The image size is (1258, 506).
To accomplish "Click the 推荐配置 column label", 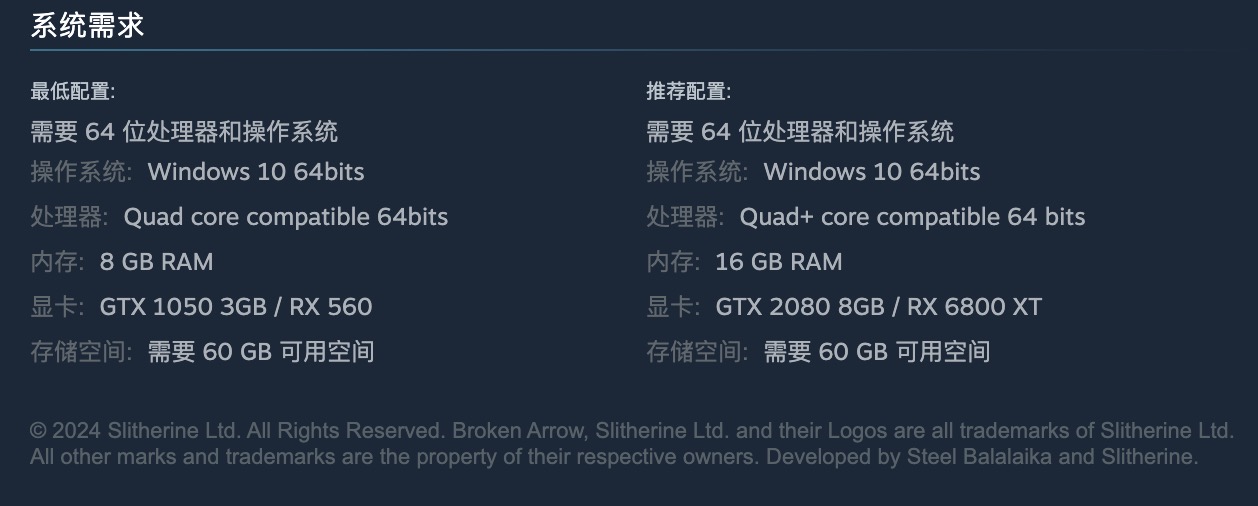I will click(x=688, y=92).
